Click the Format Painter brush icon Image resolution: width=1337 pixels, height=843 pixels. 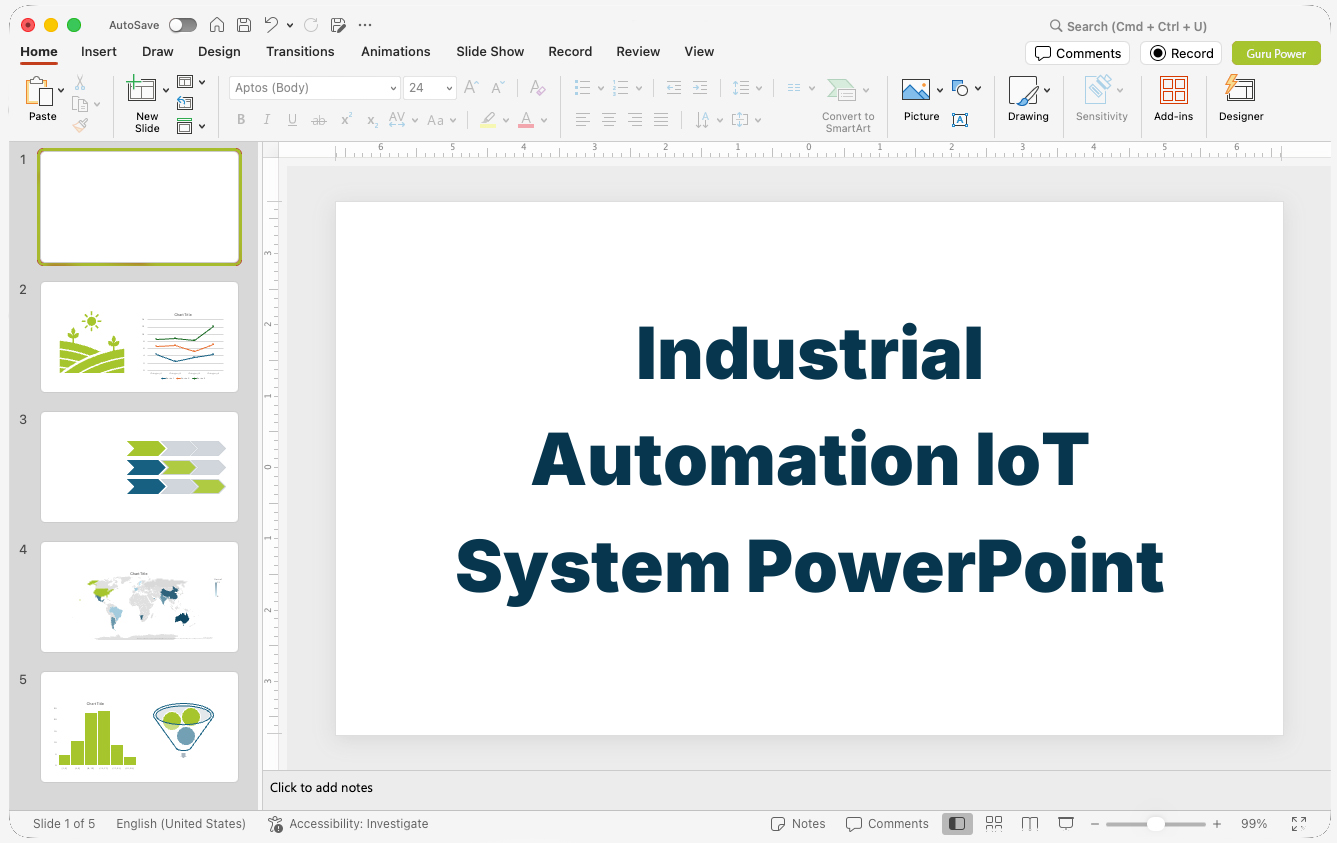point(80,125)
